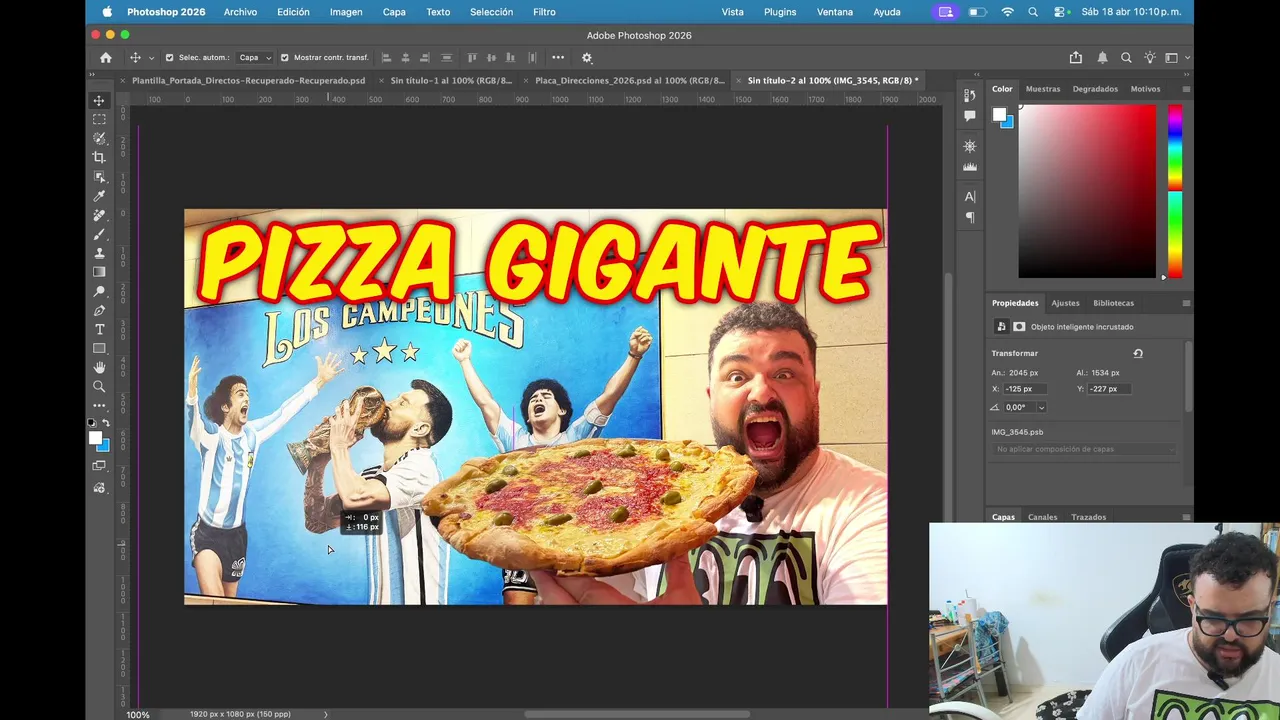
Task: Select the Rectangle shape tool
Action: (99, 348)
